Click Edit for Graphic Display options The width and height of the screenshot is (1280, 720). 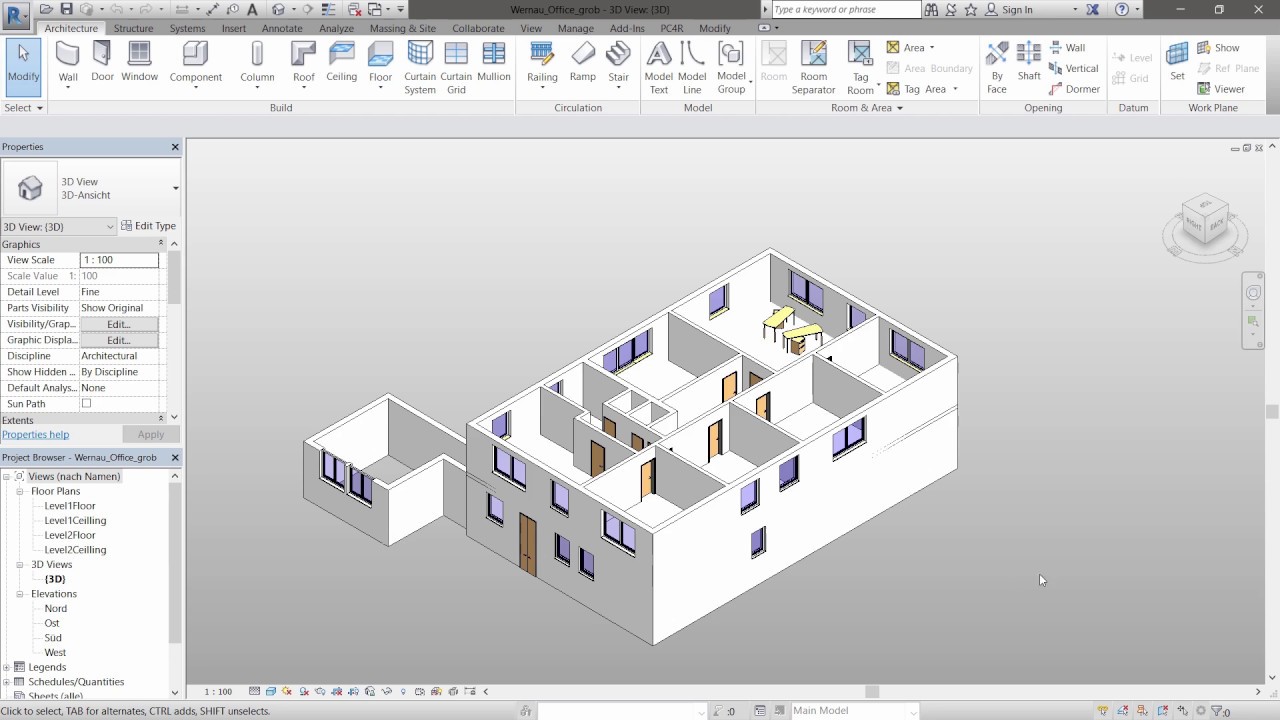pyautogui.click(x=119, y=340)
